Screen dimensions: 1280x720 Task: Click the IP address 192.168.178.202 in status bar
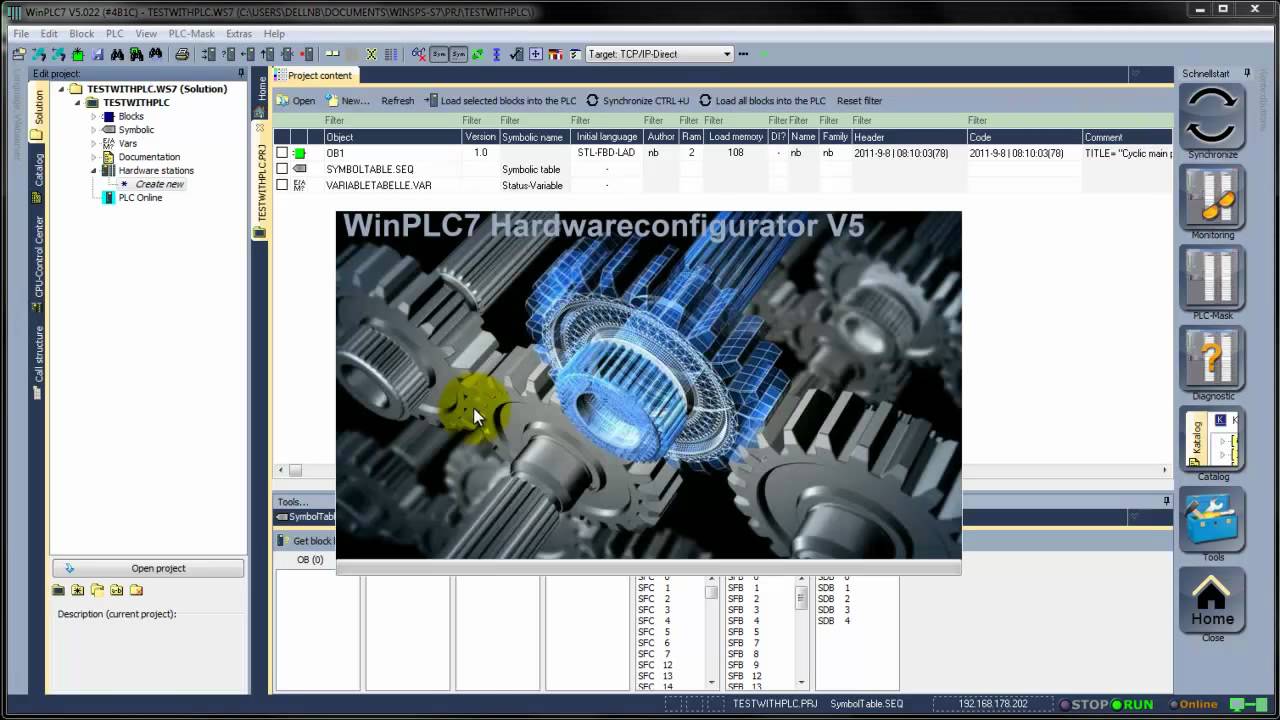tap(993, 704)
